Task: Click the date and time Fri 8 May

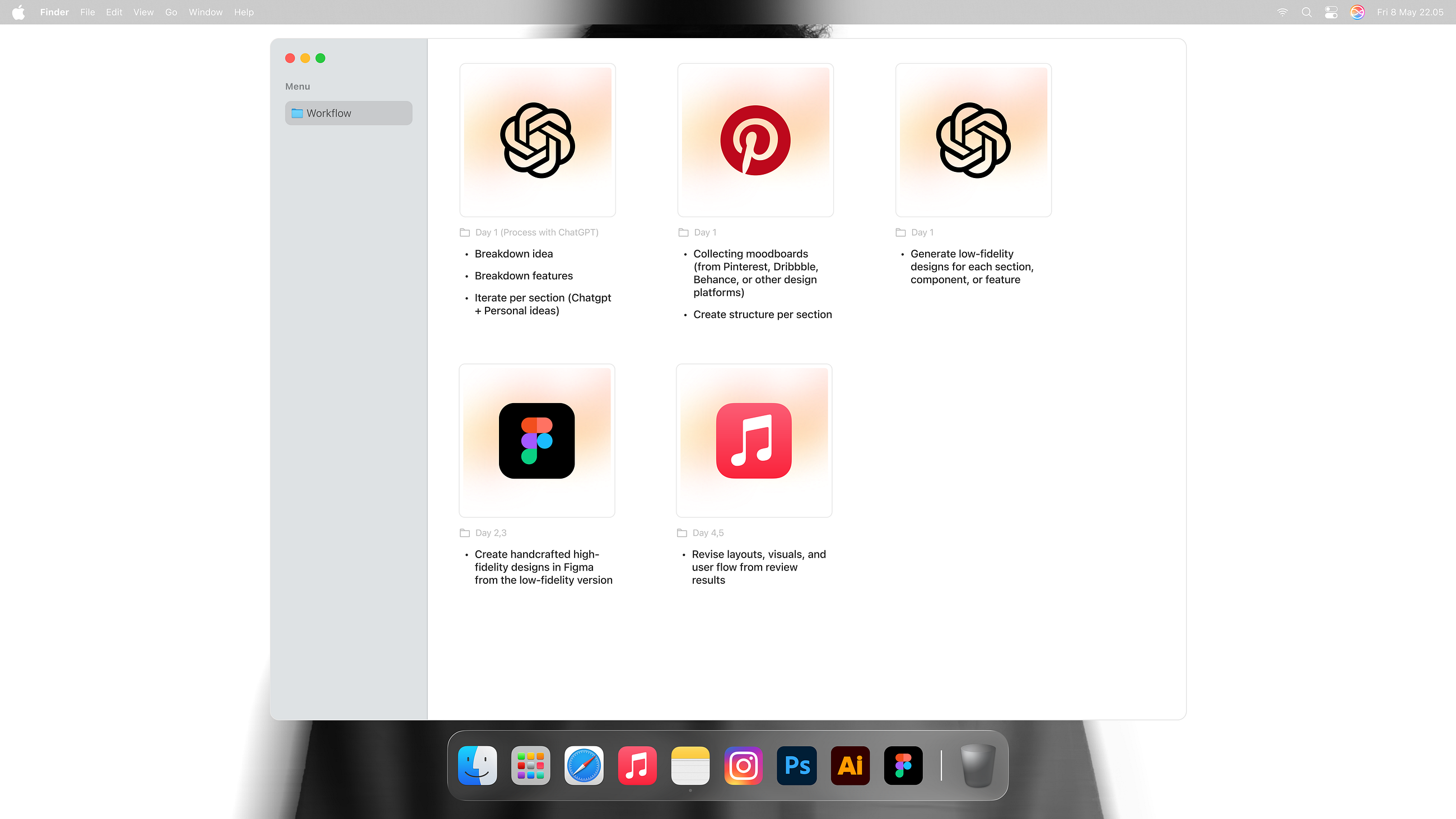Action: coord(1410,12)
